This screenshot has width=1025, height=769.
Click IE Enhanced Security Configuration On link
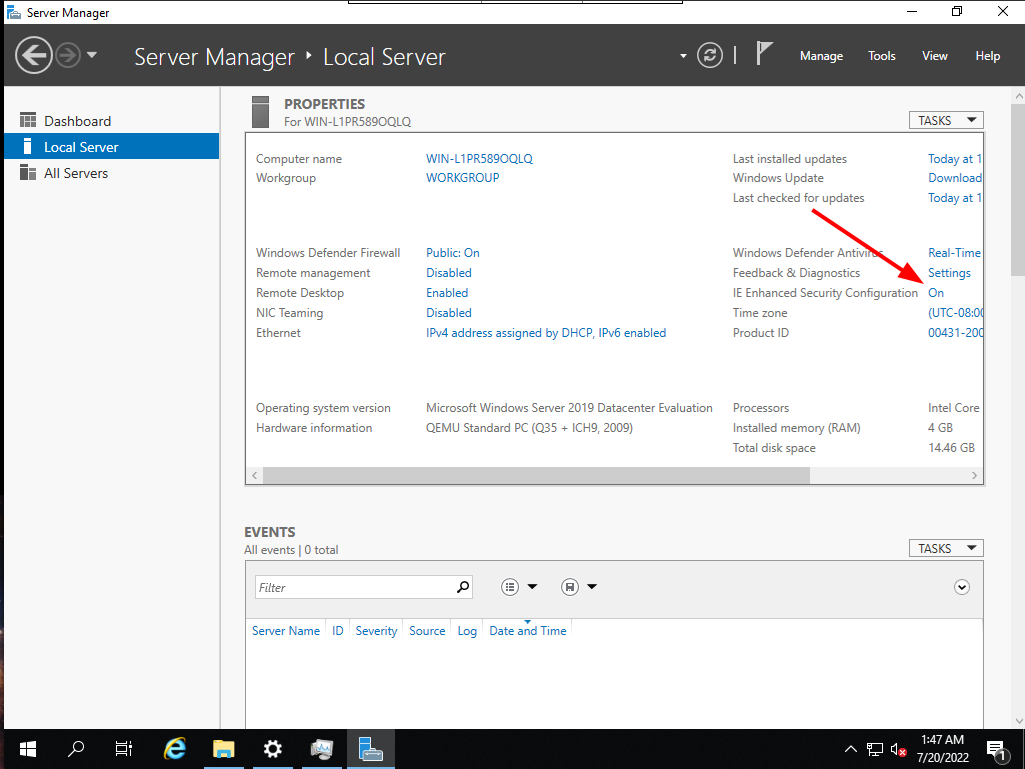coord(936,293)
